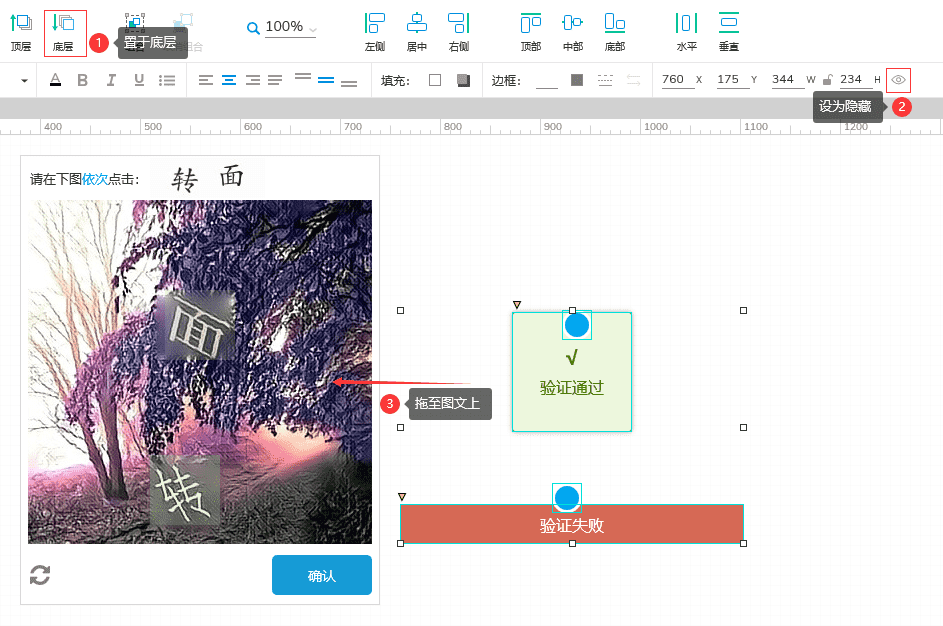Apply underline formatting from the toolbar
Screen dimensions: 943x626
point(136,80)
